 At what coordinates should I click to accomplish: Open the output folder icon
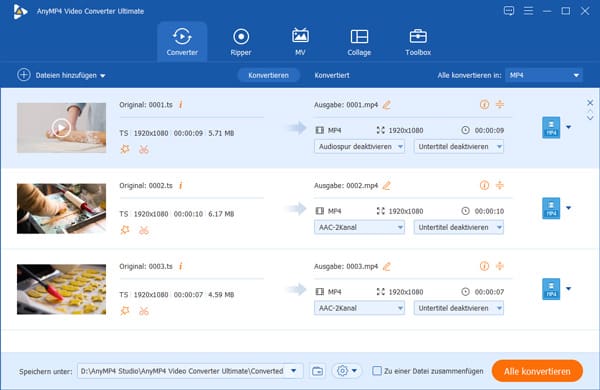pos(317,371)
